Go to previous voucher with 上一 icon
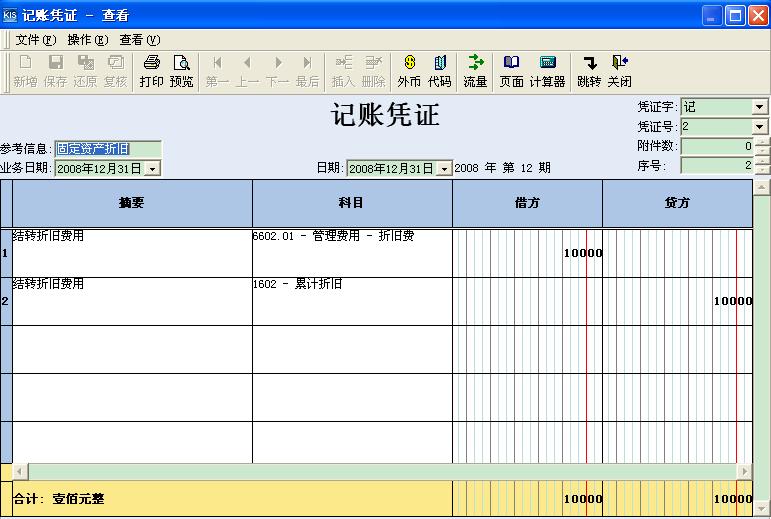771x519 pixels. click(x=247, y=72)
